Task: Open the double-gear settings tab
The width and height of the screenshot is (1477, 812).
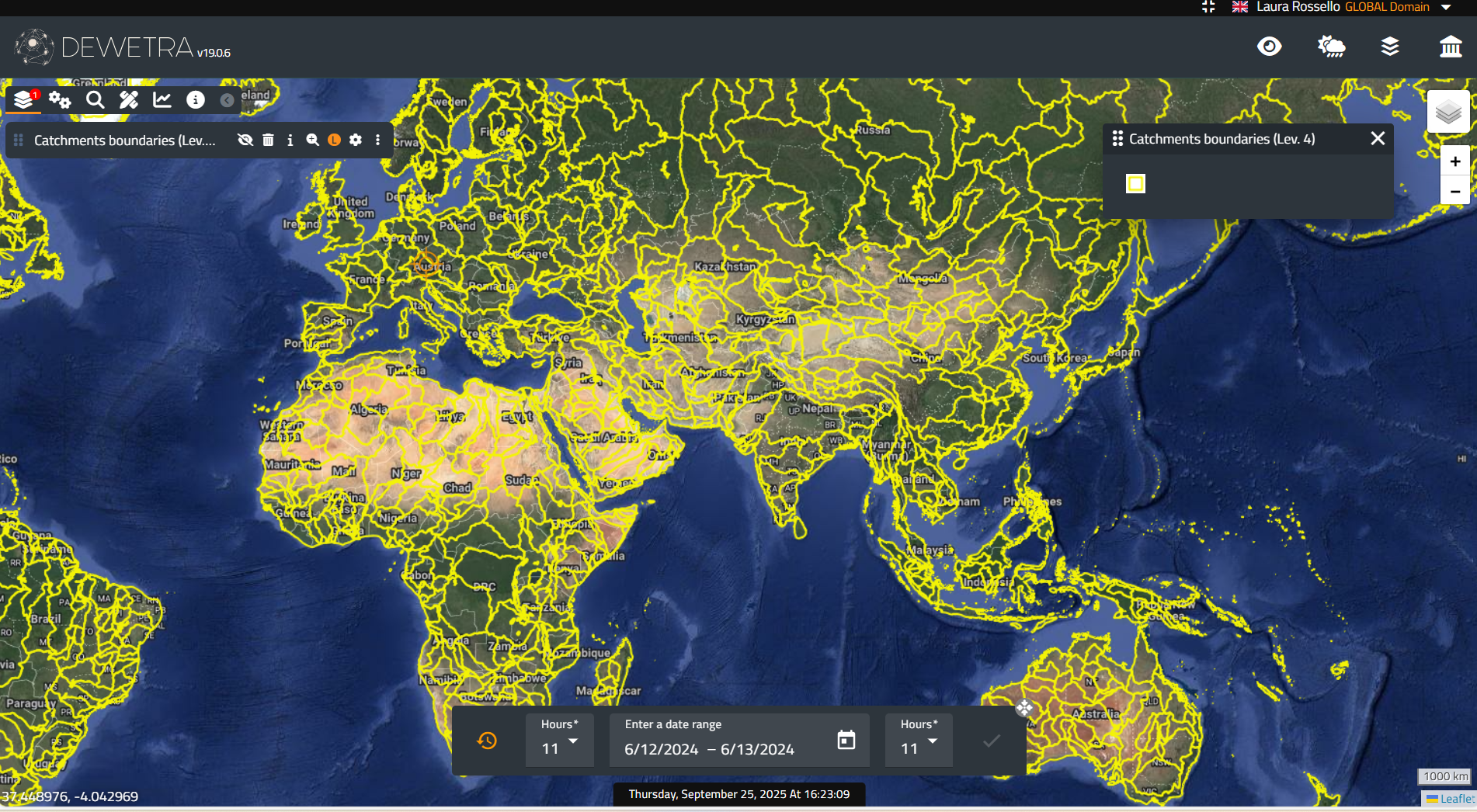Action: [x=60, y=99]
